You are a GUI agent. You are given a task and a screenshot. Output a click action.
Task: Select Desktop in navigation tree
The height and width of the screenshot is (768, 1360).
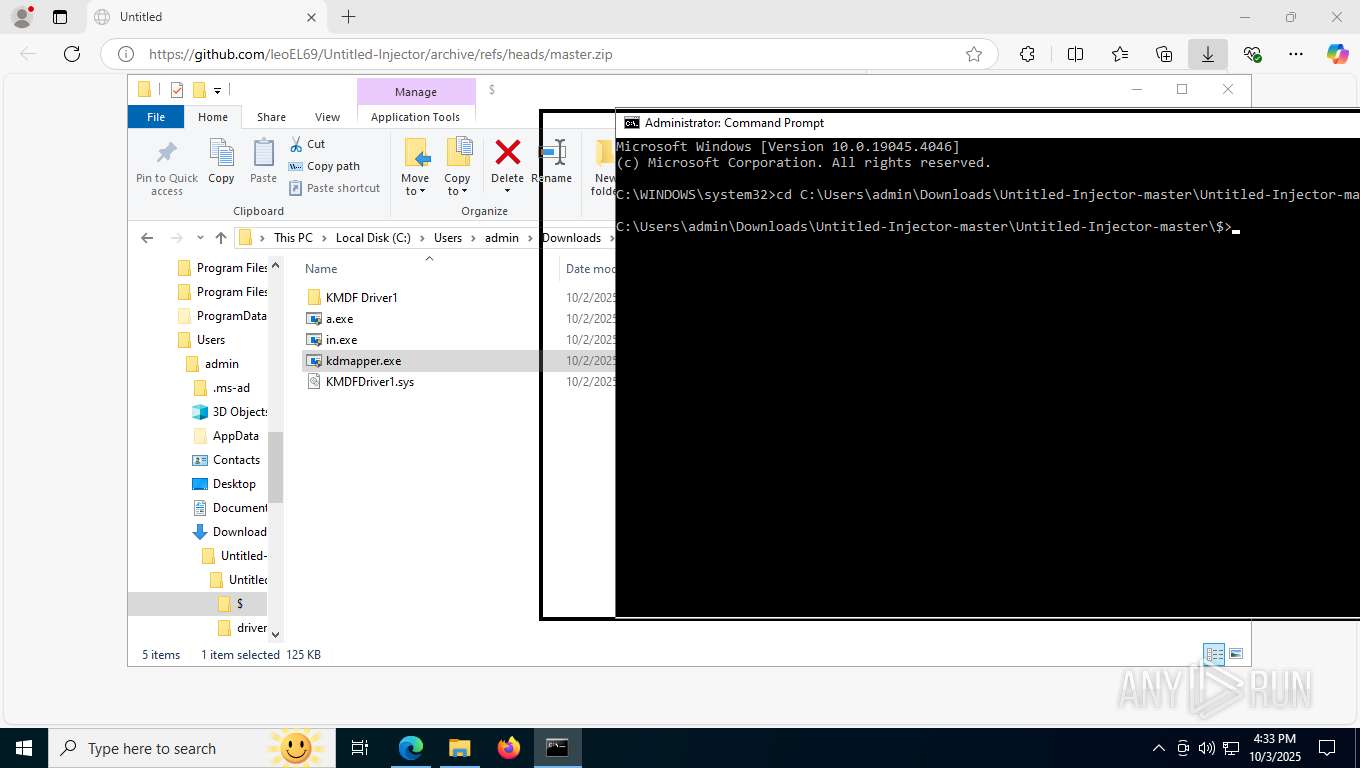coord(226,484)
